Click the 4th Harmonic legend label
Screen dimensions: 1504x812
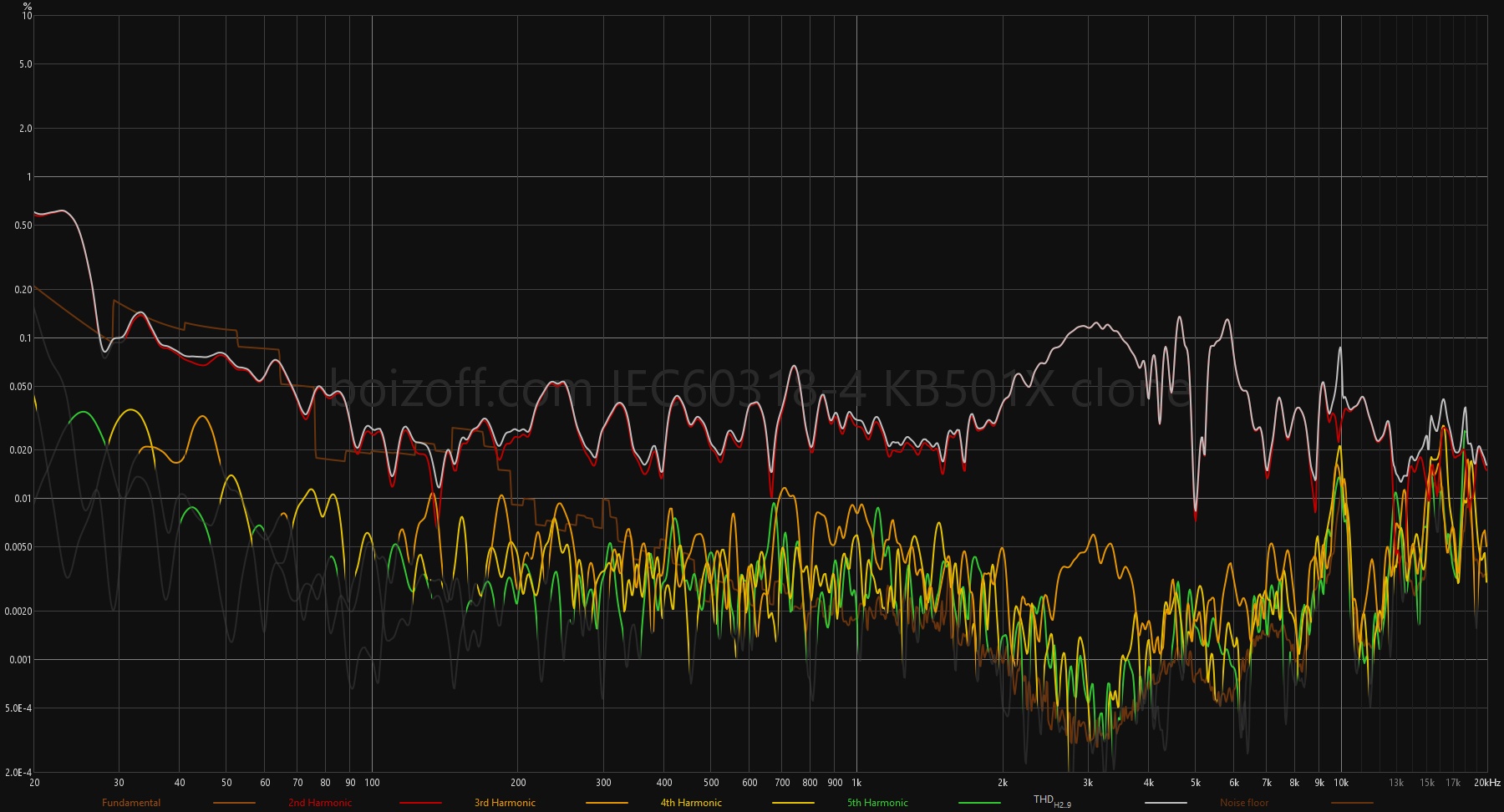691,803
